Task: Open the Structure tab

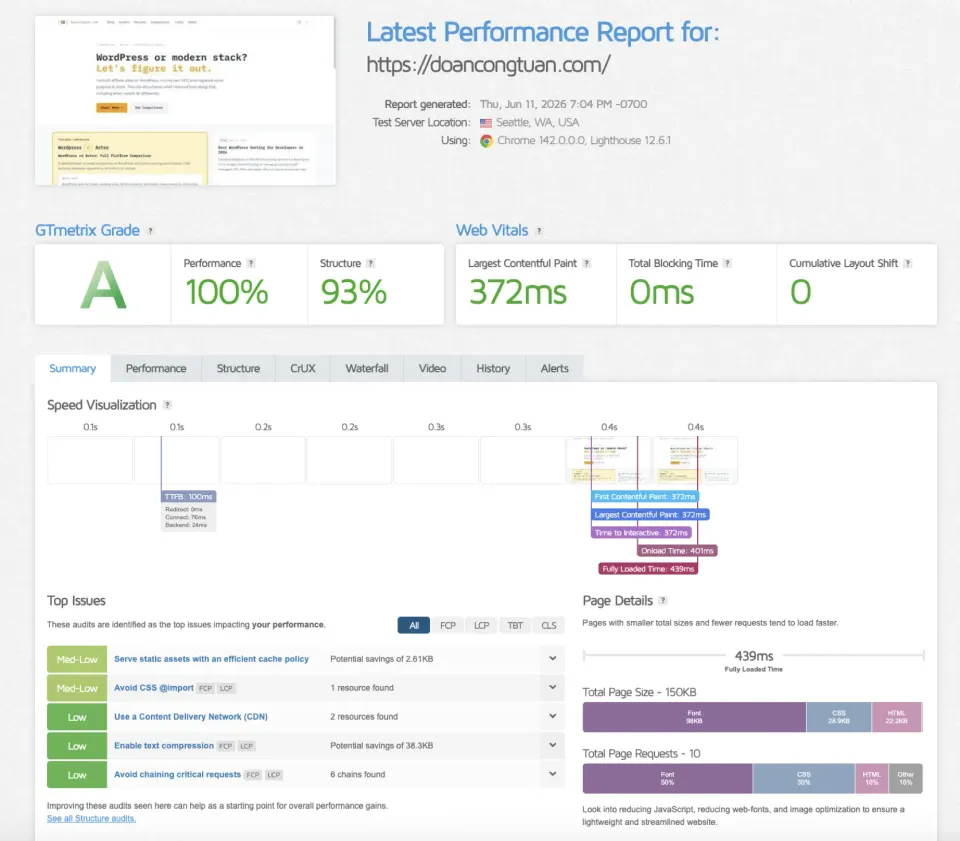Action: coord(238,368)
